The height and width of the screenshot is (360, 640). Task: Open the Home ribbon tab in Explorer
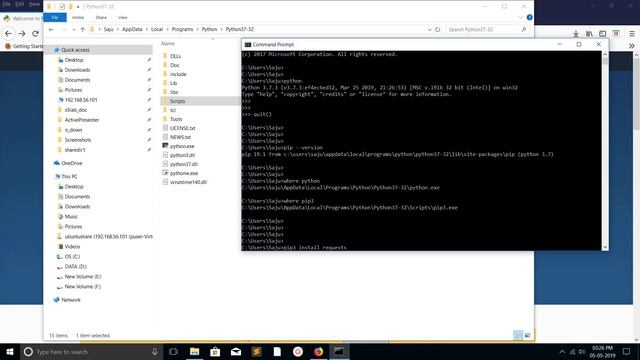click(78, 18)
